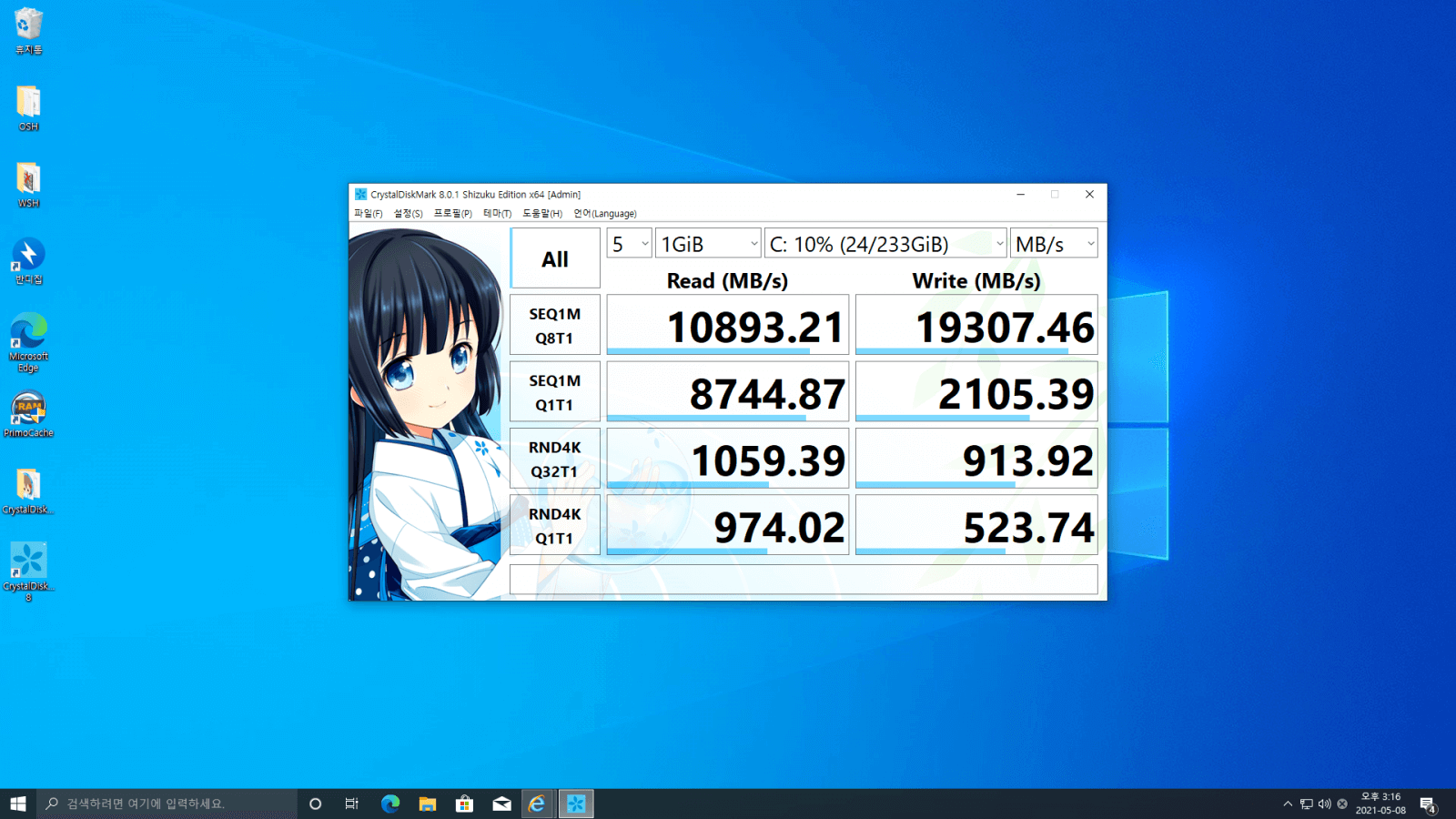
Task: Open the Settings (설정) menu
Action: tap(408, 214)
